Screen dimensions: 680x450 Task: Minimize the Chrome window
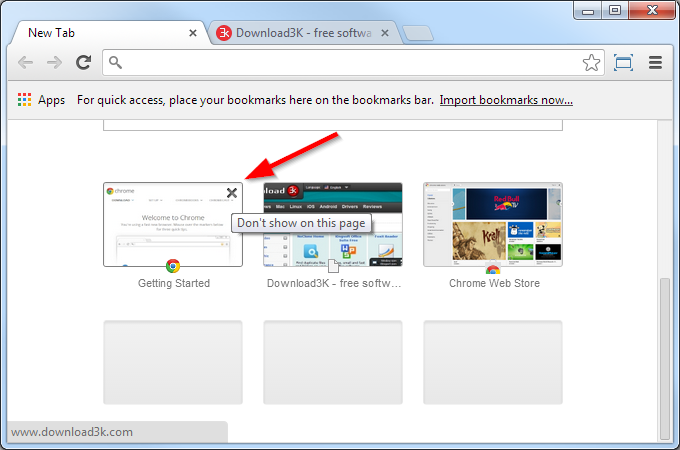click(588, 11)
